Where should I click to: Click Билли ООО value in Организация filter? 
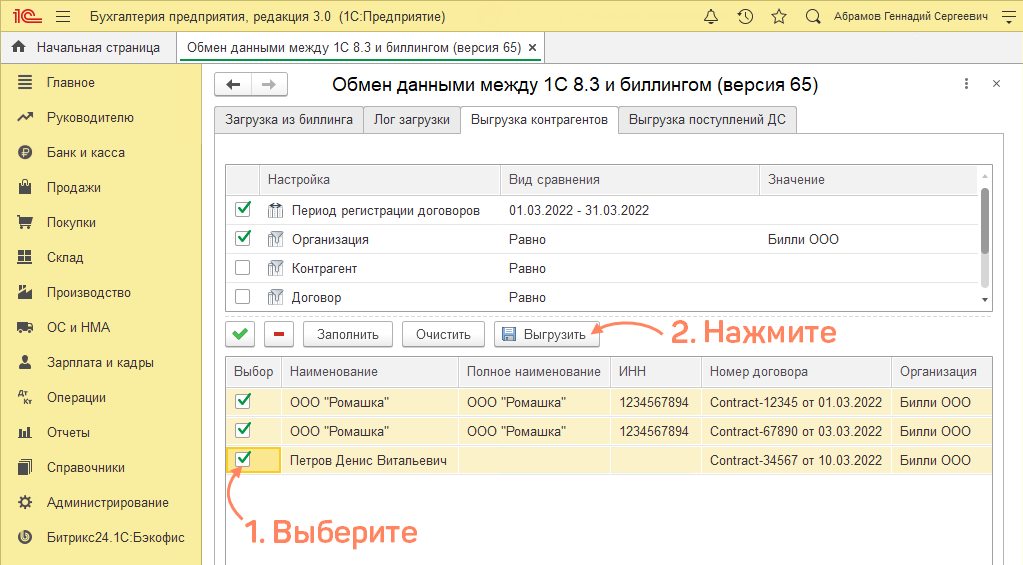coord(803,239)
